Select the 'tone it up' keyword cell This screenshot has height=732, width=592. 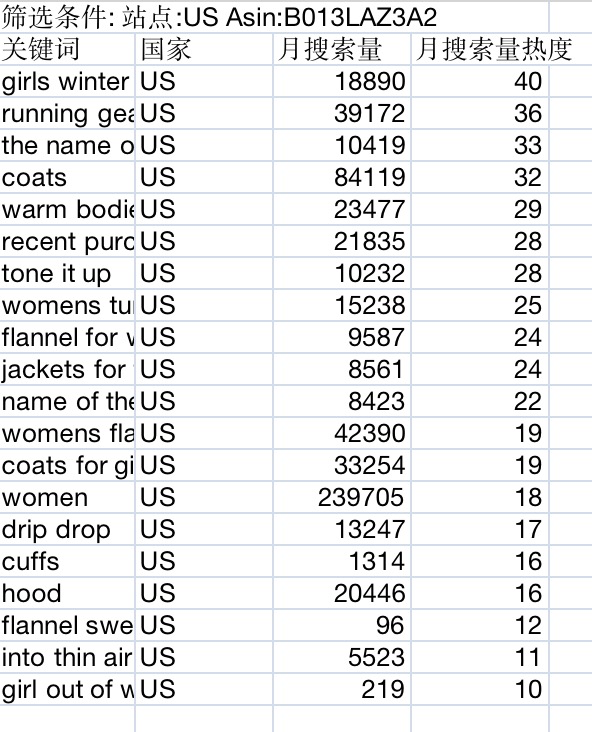[x=67, y=273]
